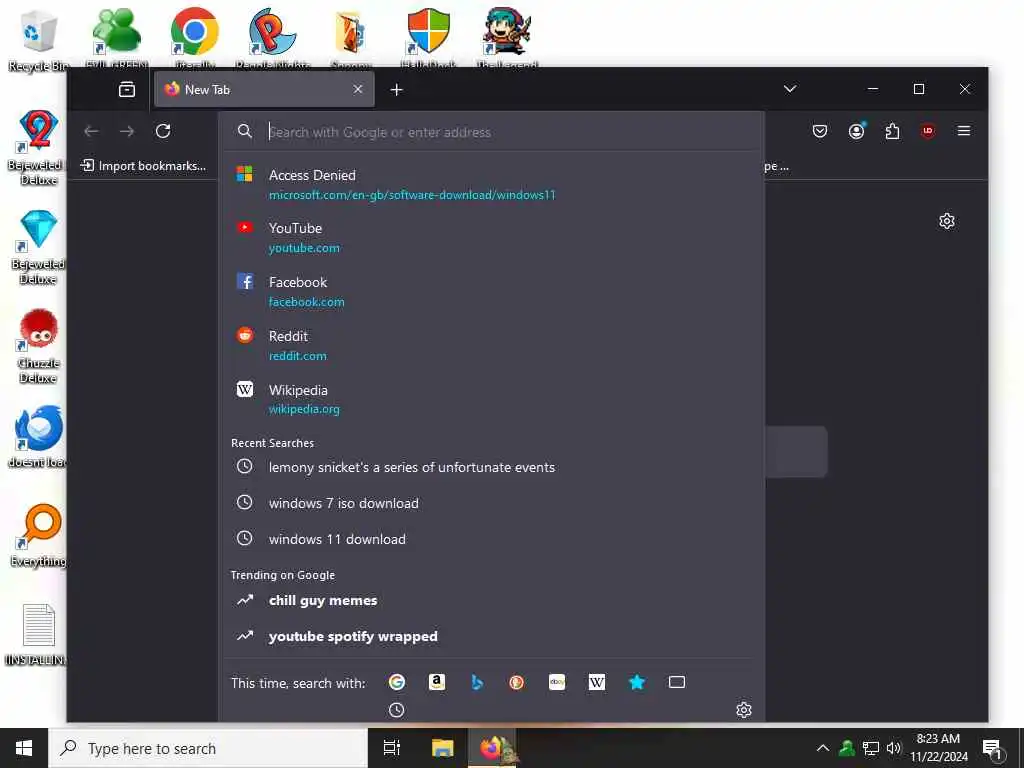The width and height of the screenshot is (1024, 768).
Task: Open the volume speaker tray icon
Action: click(x=894, y=748)
